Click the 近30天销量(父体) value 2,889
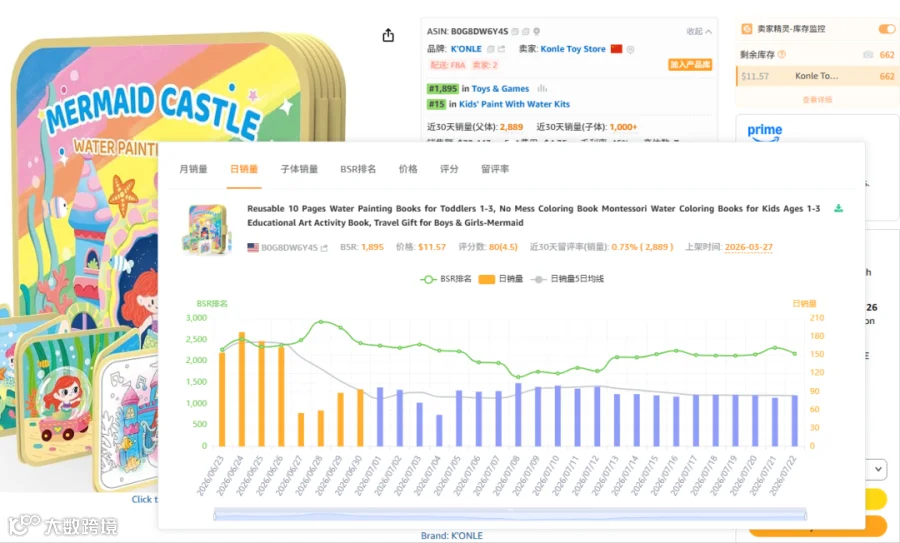This screenshot has height=543, width=900. [511, 127]
